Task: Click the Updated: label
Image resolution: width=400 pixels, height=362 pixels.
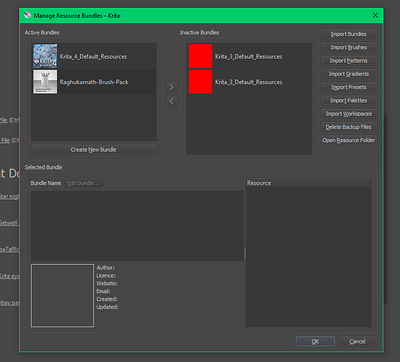Action: [x=107, y=307]
